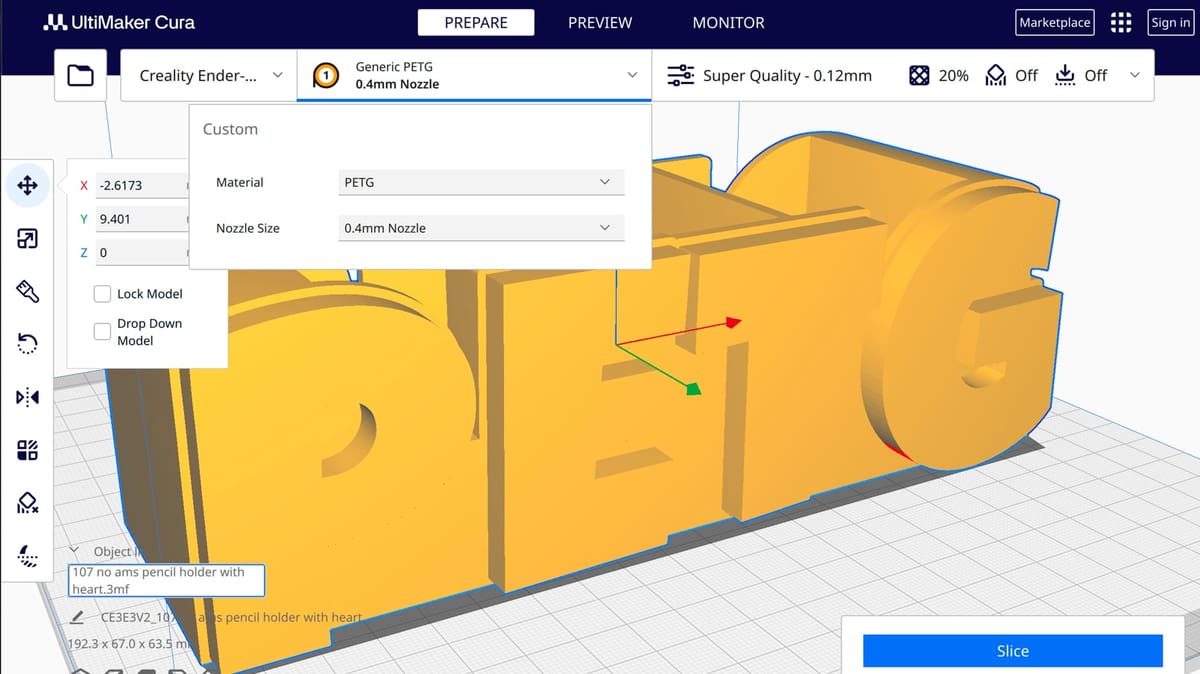The height and width of the screenshot is (674, 1200).
Task: Open the Marketplace button
Action: tap(1055, 22)
